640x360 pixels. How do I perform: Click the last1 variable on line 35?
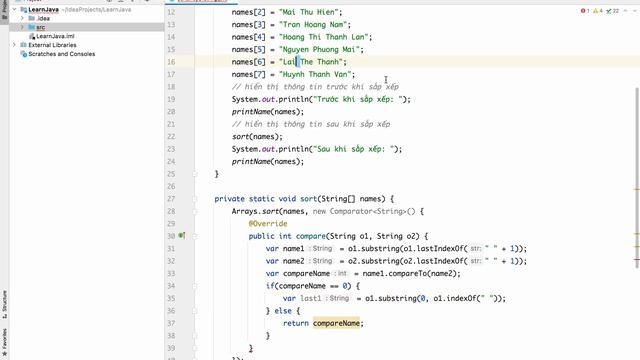click(311, 298)
